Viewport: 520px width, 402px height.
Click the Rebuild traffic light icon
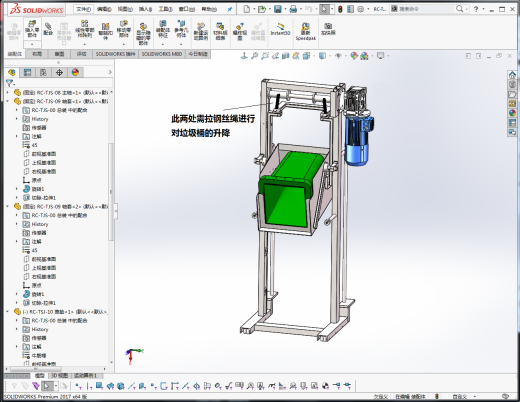point(340,9)
